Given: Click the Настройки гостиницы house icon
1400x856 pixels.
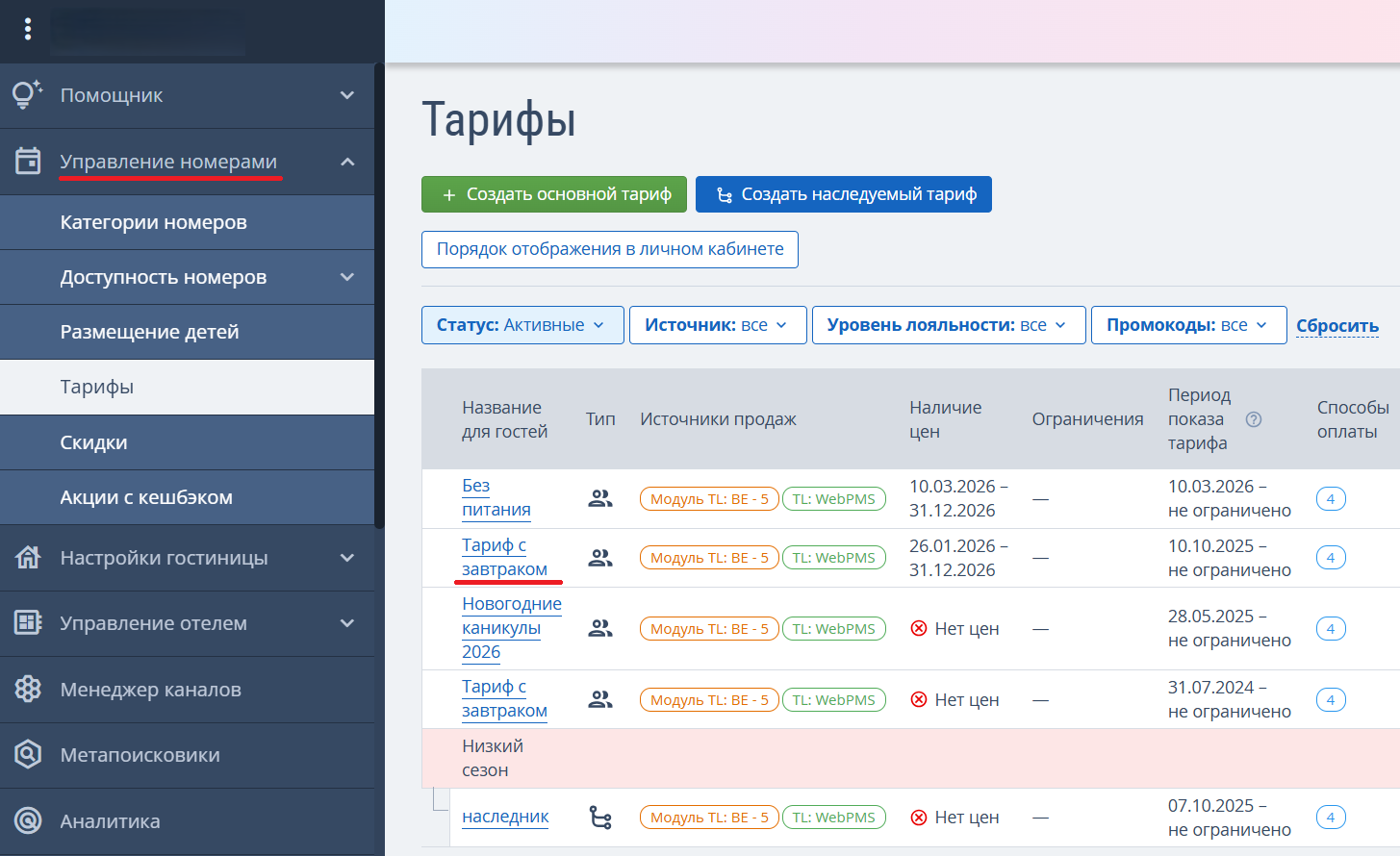Looking at the screenshot, I should click(x=28, y=558).
